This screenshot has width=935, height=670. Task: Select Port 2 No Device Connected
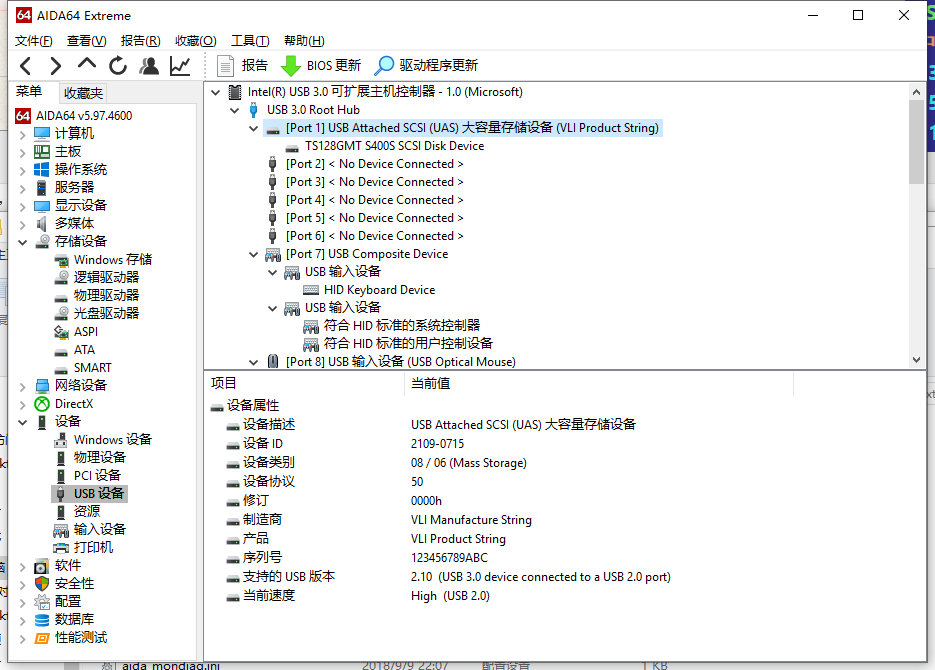(374, 164)
